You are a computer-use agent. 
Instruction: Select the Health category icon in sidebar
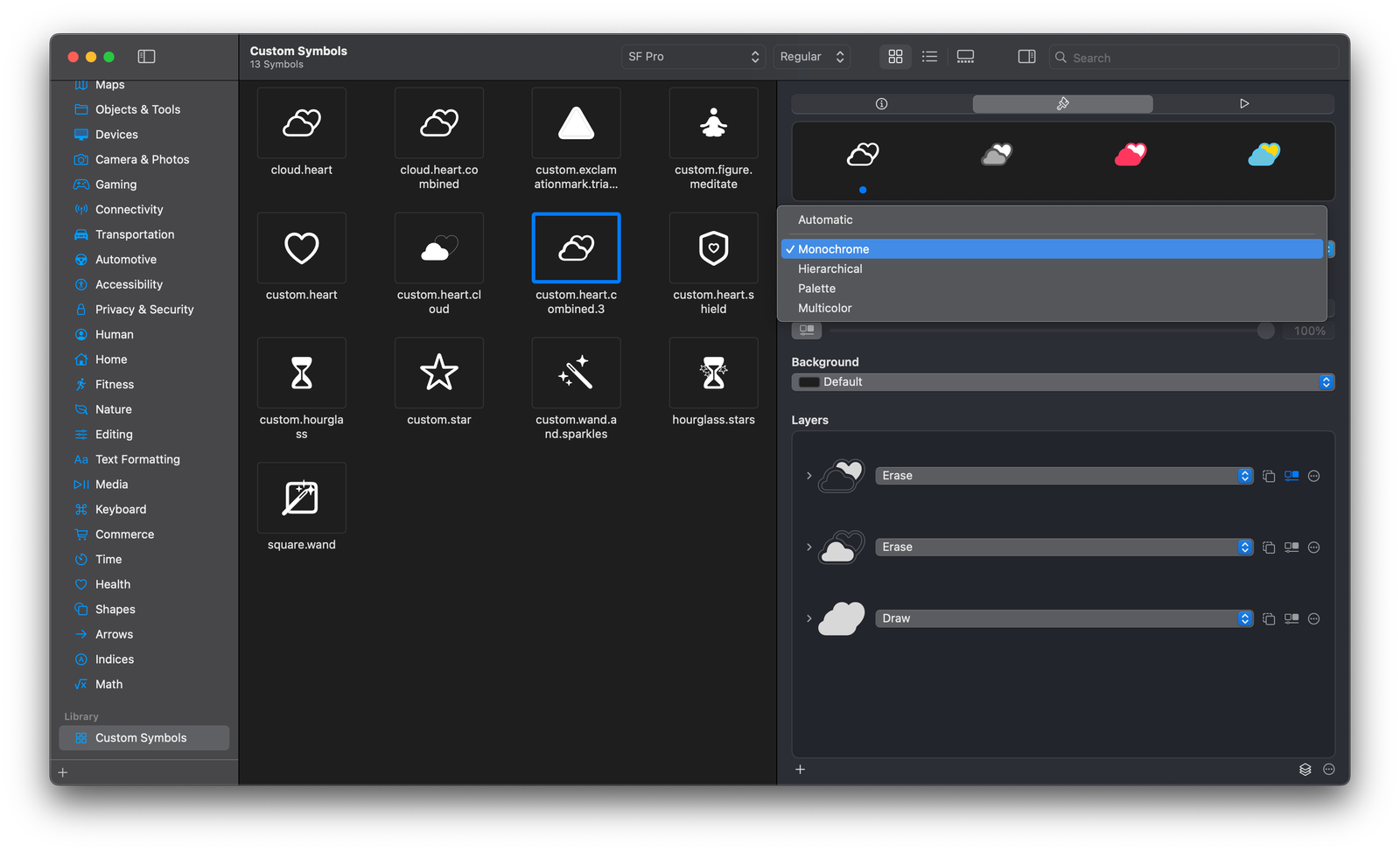[x=80, y=583]
